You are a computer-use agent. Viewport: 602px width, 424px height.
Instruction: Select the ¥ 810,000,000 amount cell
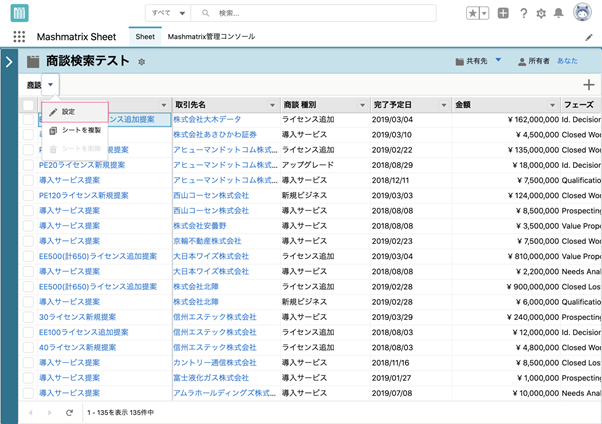(506, 256)
